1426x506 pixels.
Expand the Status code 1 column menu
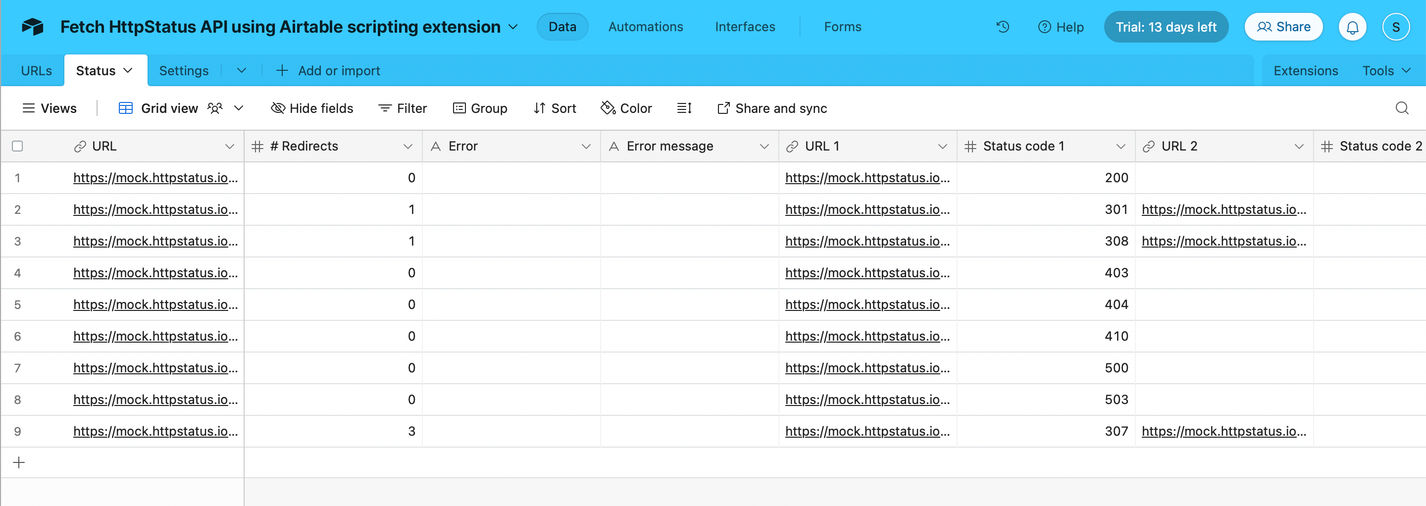tap(1121, 146)
